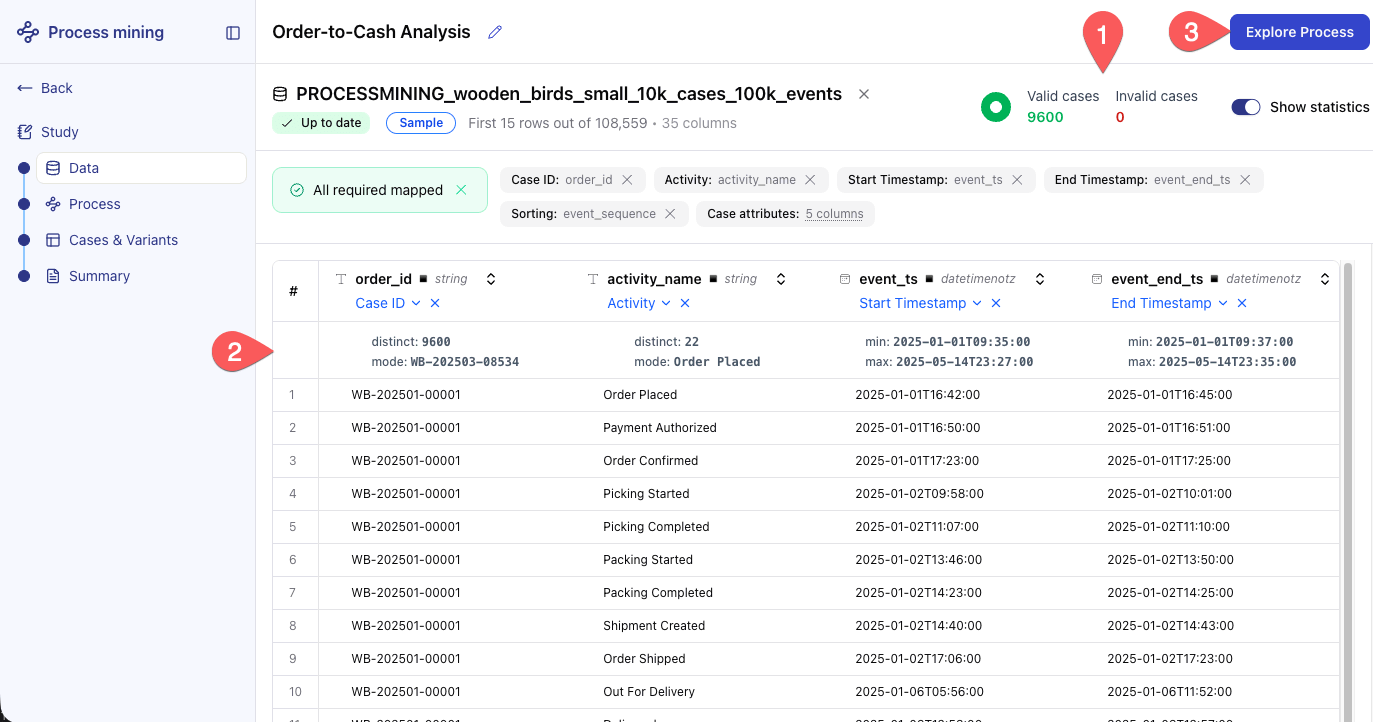
Task: Click the text type icon for order_id
Action: point(341,279)
